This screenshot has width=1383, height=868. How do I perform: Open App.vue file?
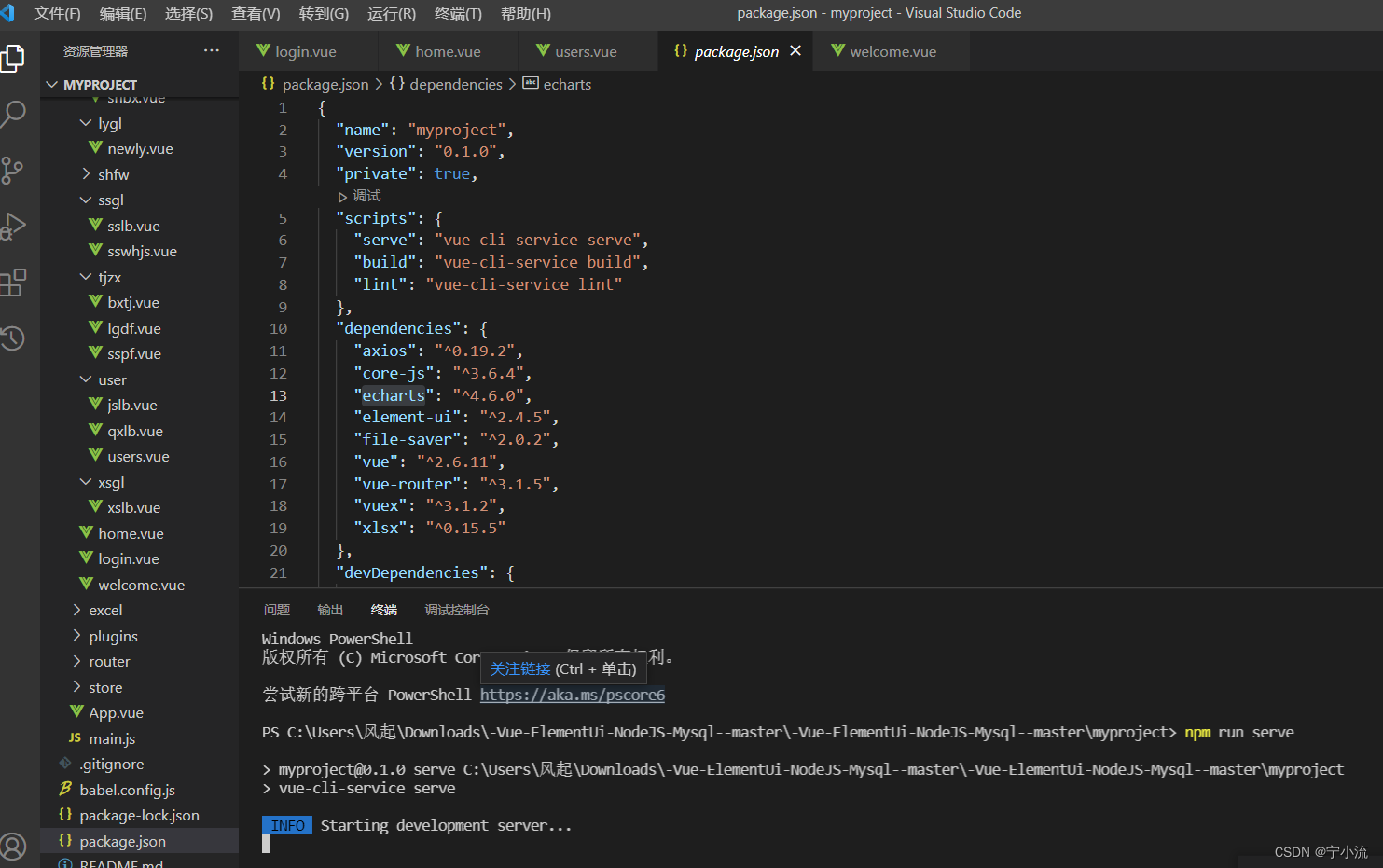(140, 712)
